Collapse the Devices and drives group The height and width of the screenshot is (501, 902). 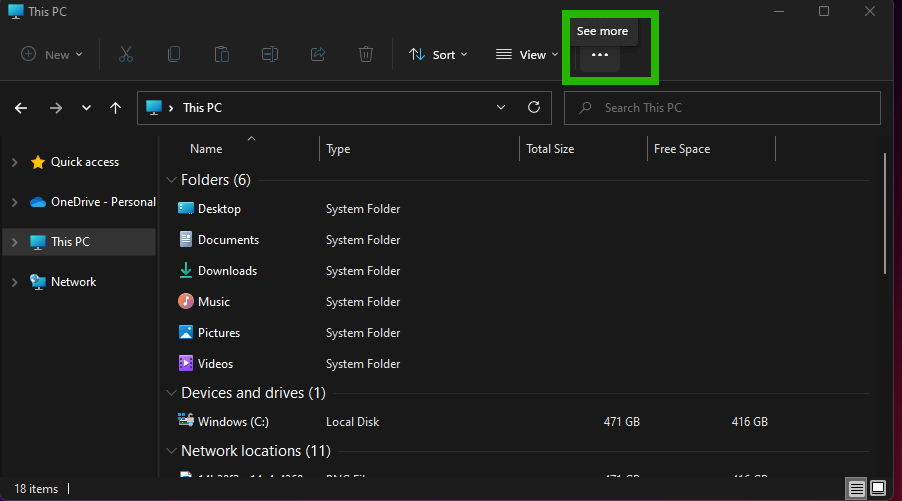point(171,393)
